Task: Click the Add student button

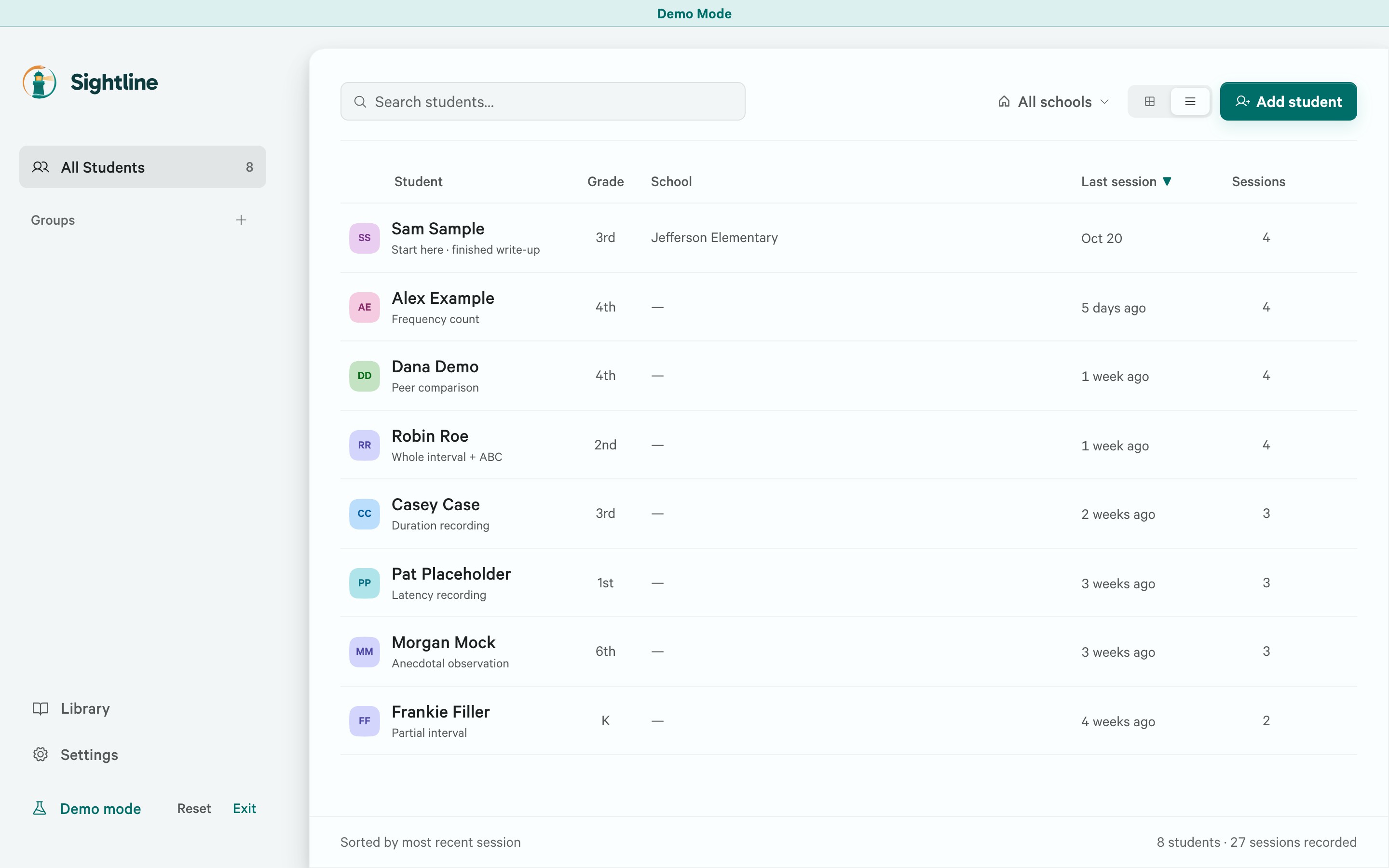Action: [1288, 102]
